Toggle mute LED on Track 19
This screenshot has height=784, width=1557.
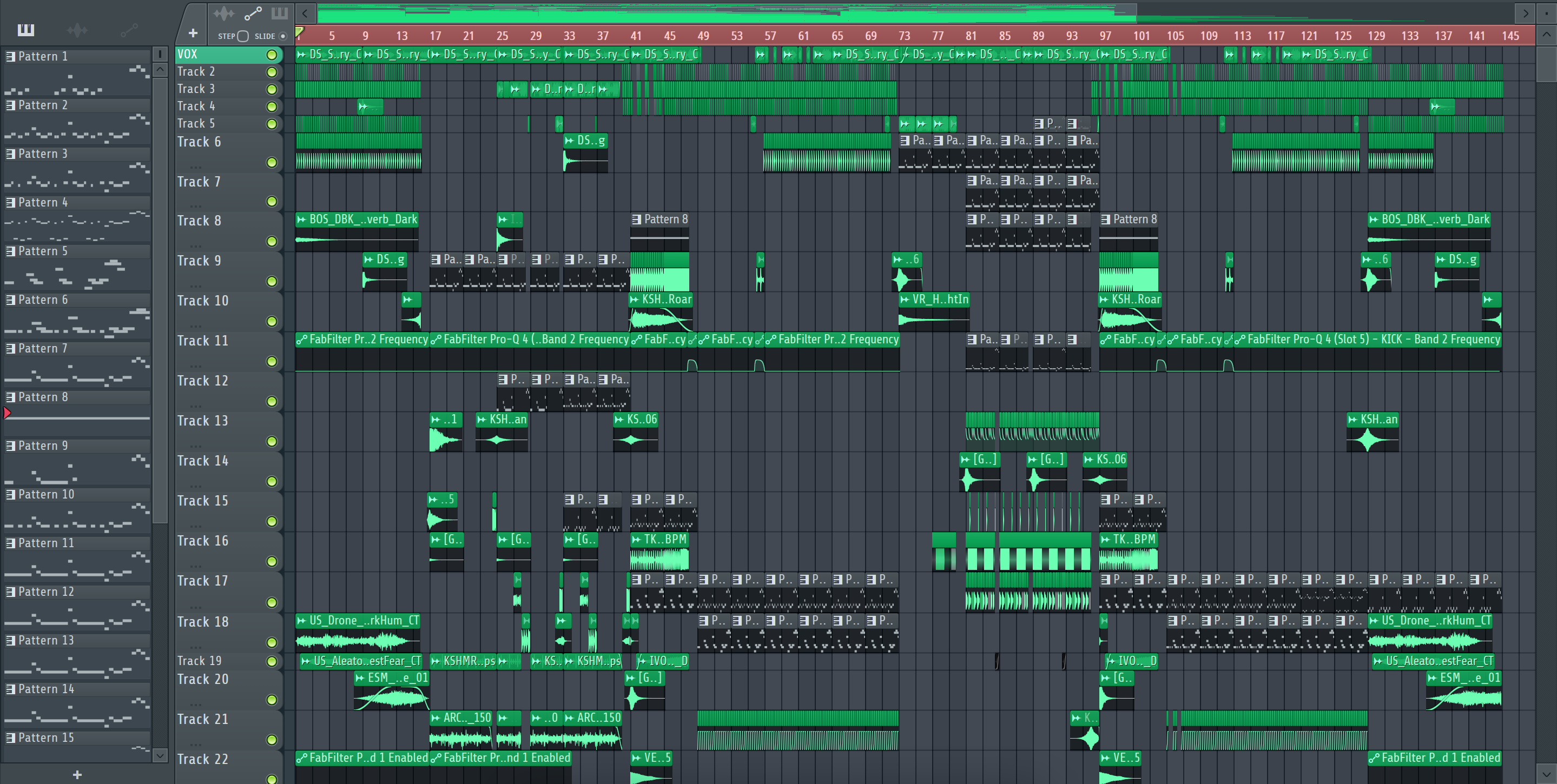pyautogui.click(x=272, y=661)
